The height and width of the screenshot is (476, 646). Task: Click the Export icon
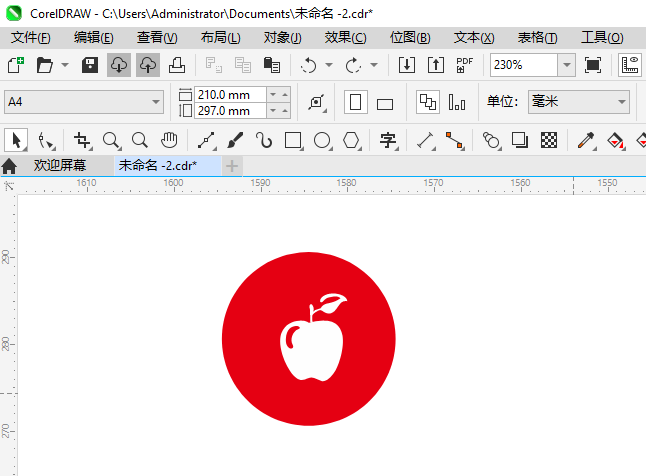pyautogui.click(x=436, y=65)
